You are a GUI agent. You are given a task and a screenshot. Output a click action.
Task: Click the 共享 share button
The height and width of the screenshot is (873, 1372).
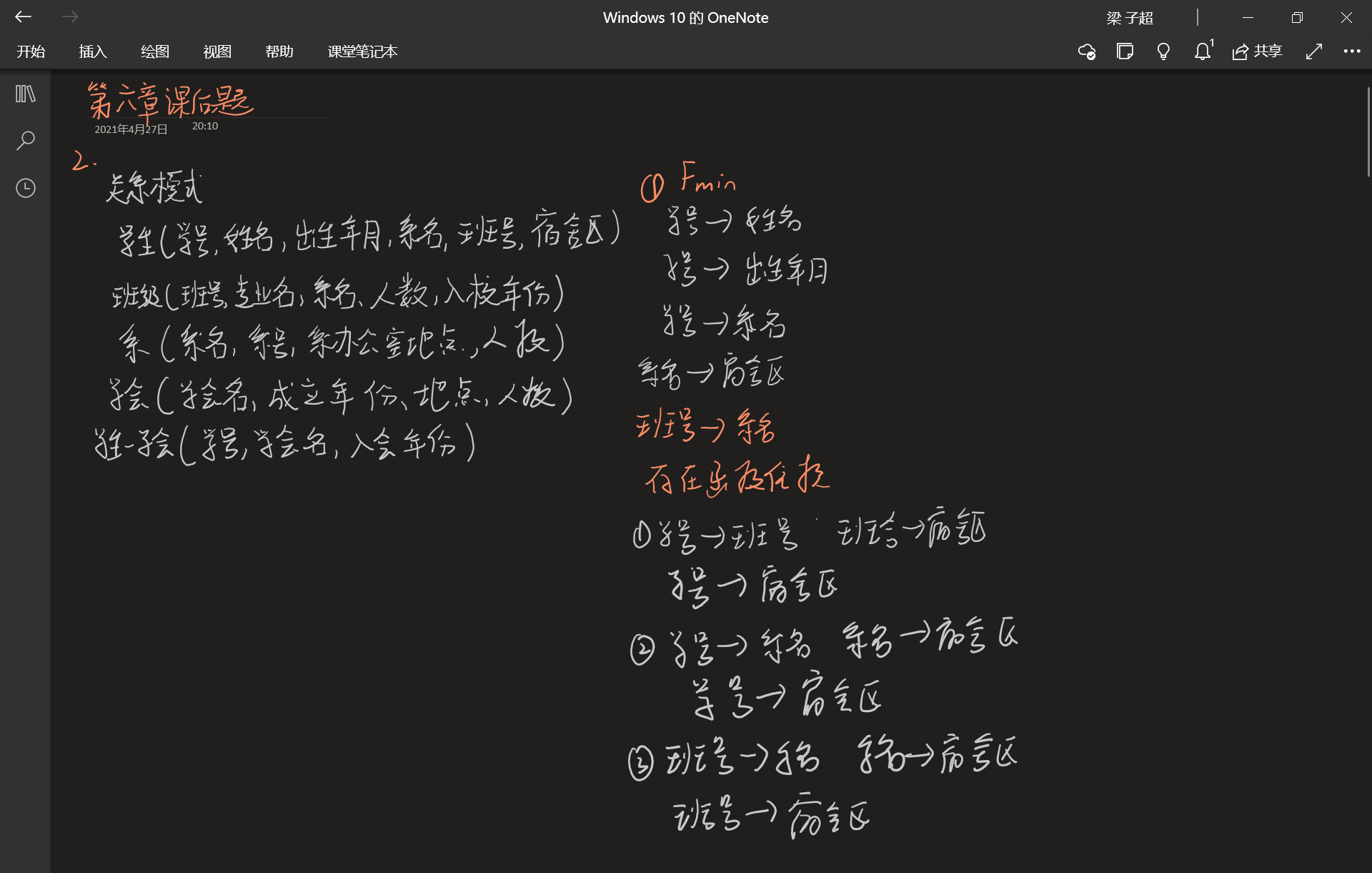click(1258, 51)
